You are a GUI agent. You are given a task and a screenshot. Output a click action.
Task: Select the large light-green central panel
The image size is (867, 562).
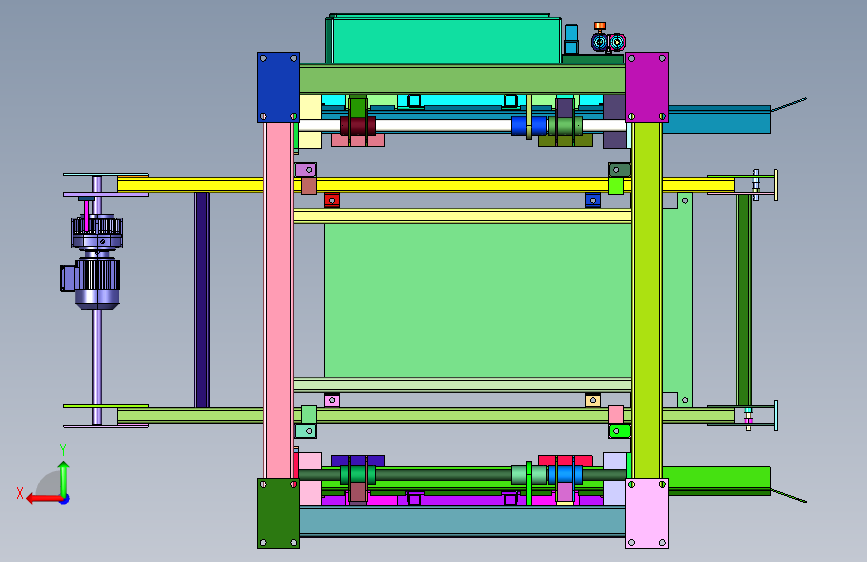pos(477,300)
